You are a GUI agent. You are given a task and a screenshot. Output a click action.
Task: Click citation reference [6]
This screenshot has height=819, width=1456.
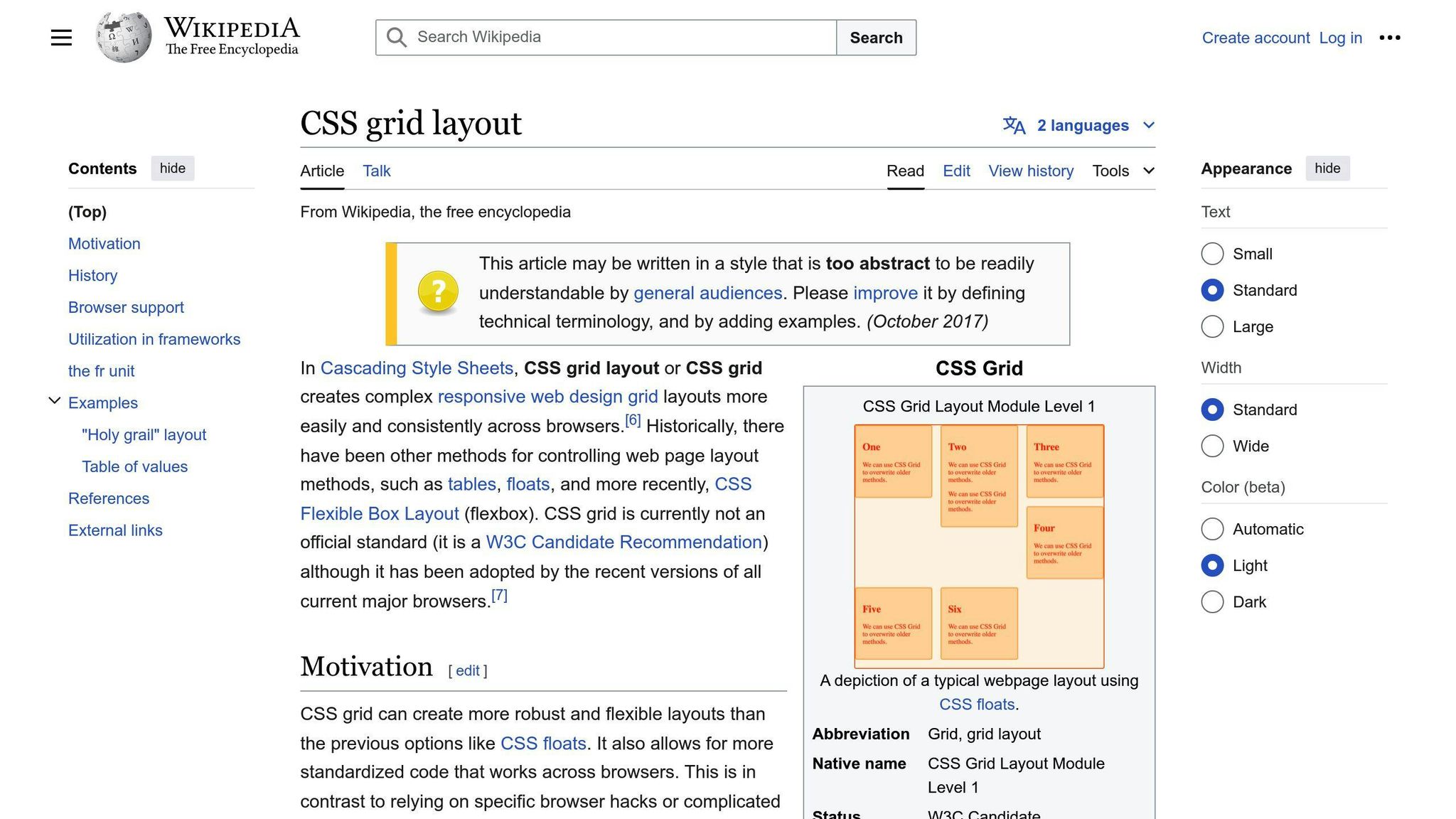pyautogui.click(x=633, y=421)
